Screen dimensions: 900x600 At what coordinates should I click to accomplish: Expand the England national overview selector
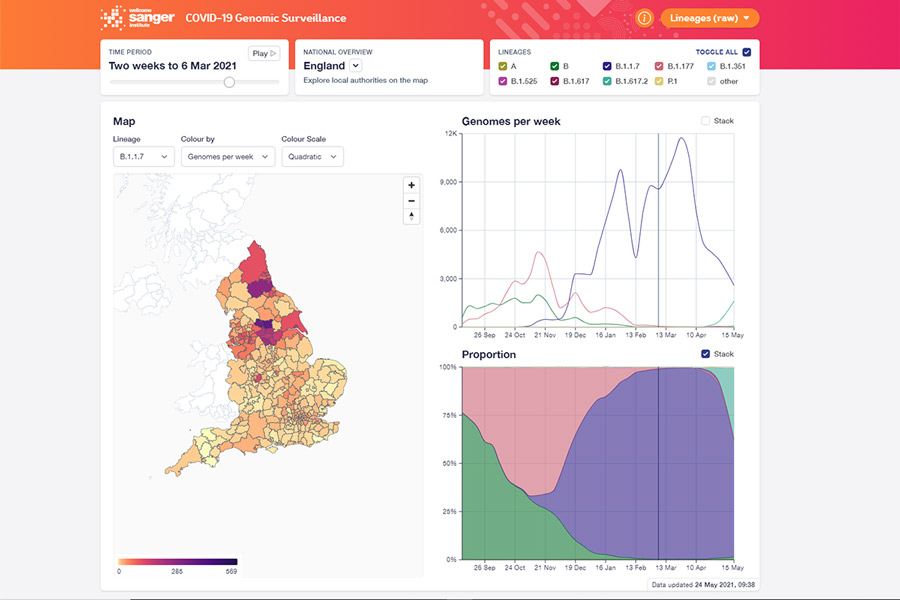[355, 66]
